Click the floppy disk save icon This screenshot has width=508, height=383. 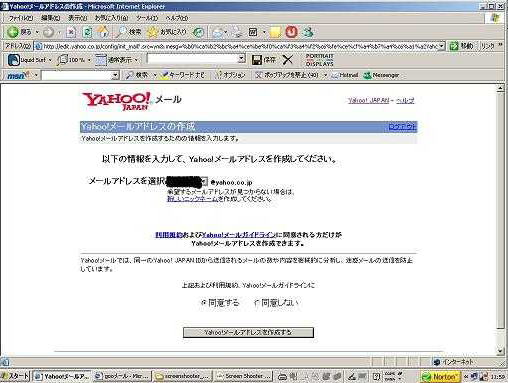tap(257, 60)
